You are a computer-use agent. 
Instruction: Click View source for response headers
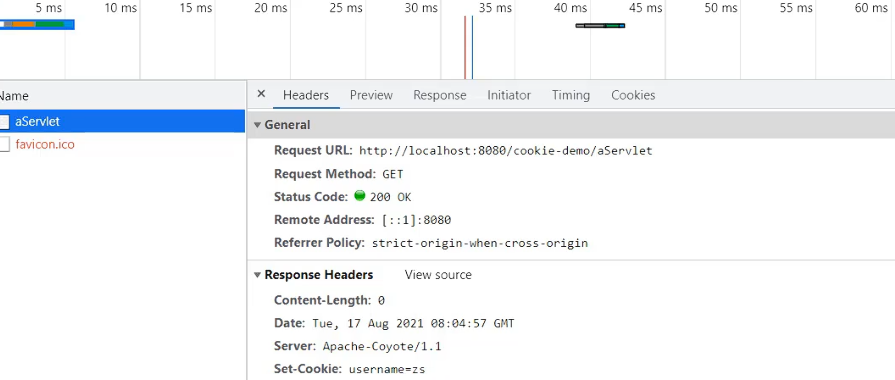pyautogui.click(x=438, y=275)
